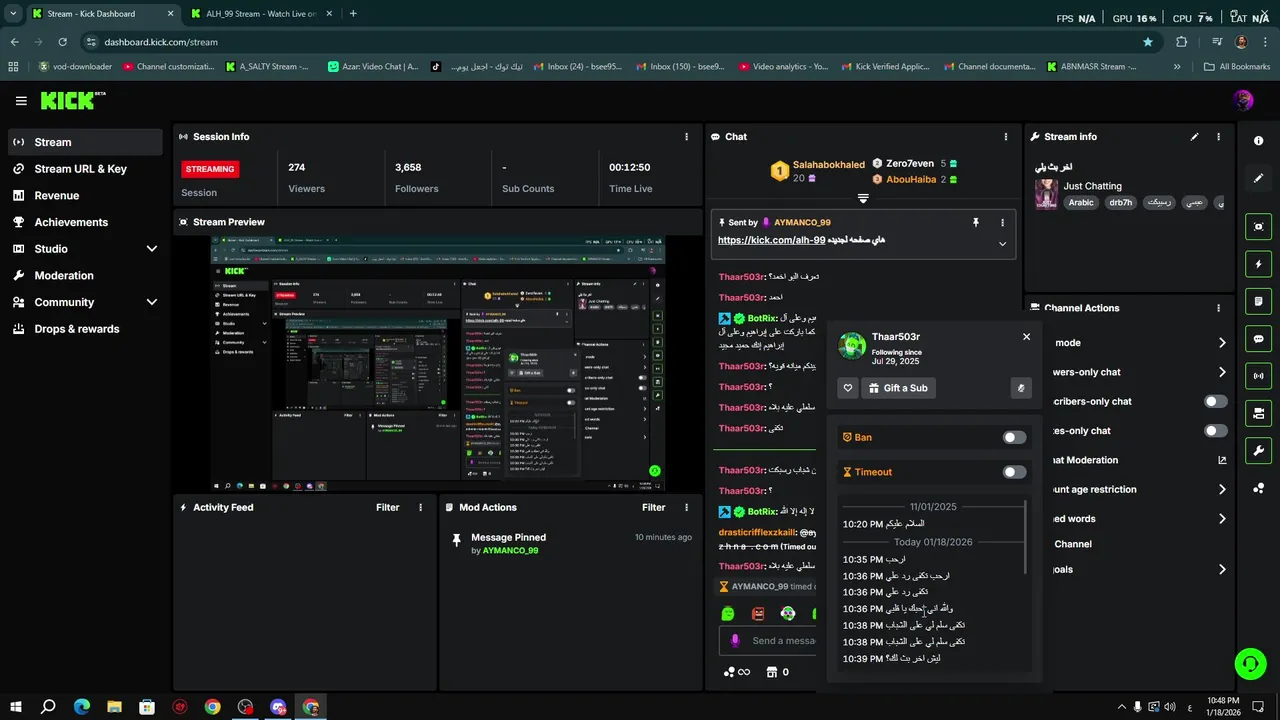This screenshot has width=1280, height=720.
Task: Collapse chat leaderboard with the arrow
Action: 863,198
